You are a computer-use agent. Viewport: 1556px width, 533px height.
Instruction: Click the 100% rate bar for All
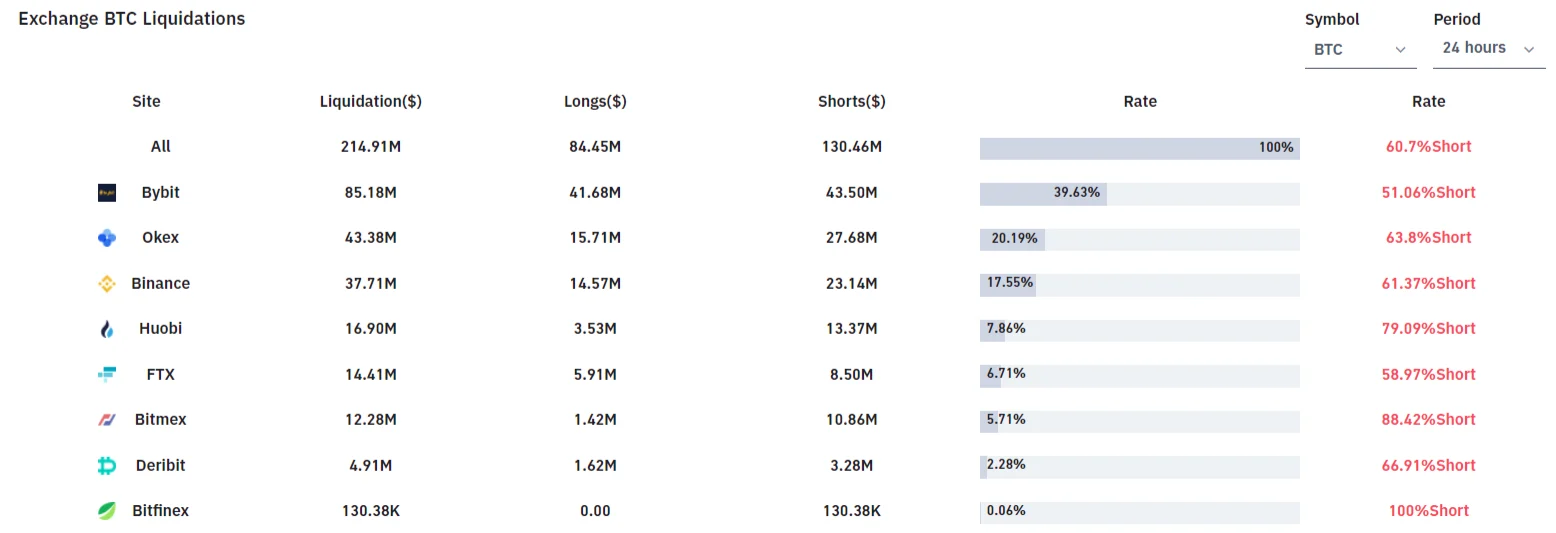point(1139,148)
